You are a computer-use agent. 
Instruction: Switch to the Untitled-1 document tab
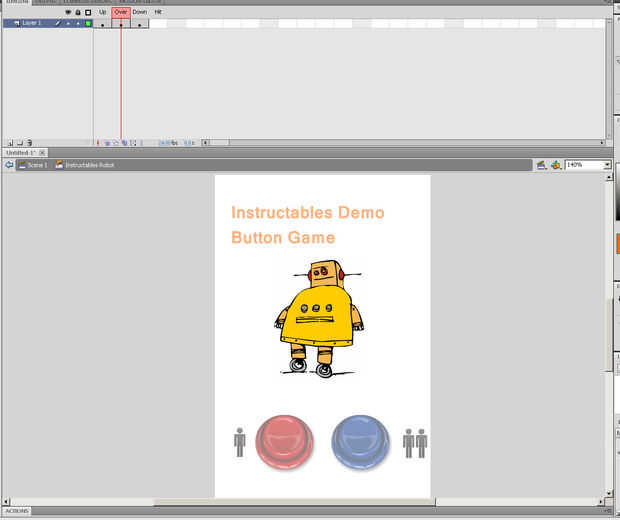point(16,153)
